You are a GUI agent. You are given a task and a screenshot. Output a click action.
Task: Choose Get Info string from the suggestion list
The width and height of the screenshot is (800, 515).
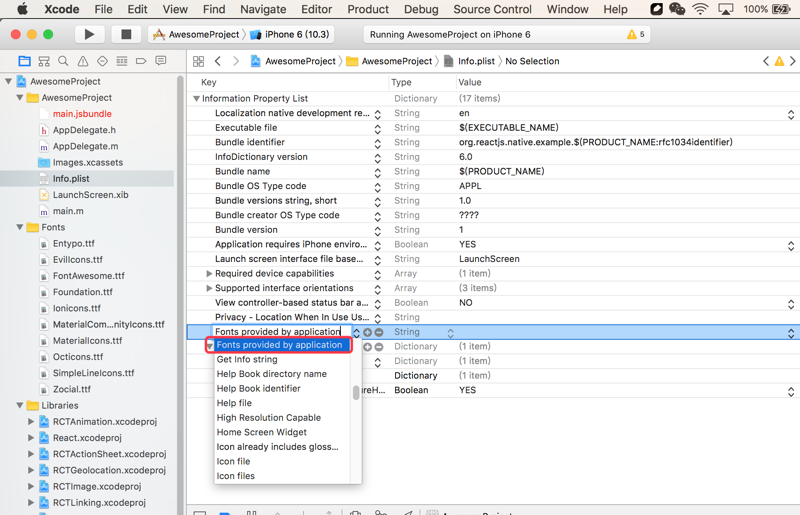pos(247,359)
